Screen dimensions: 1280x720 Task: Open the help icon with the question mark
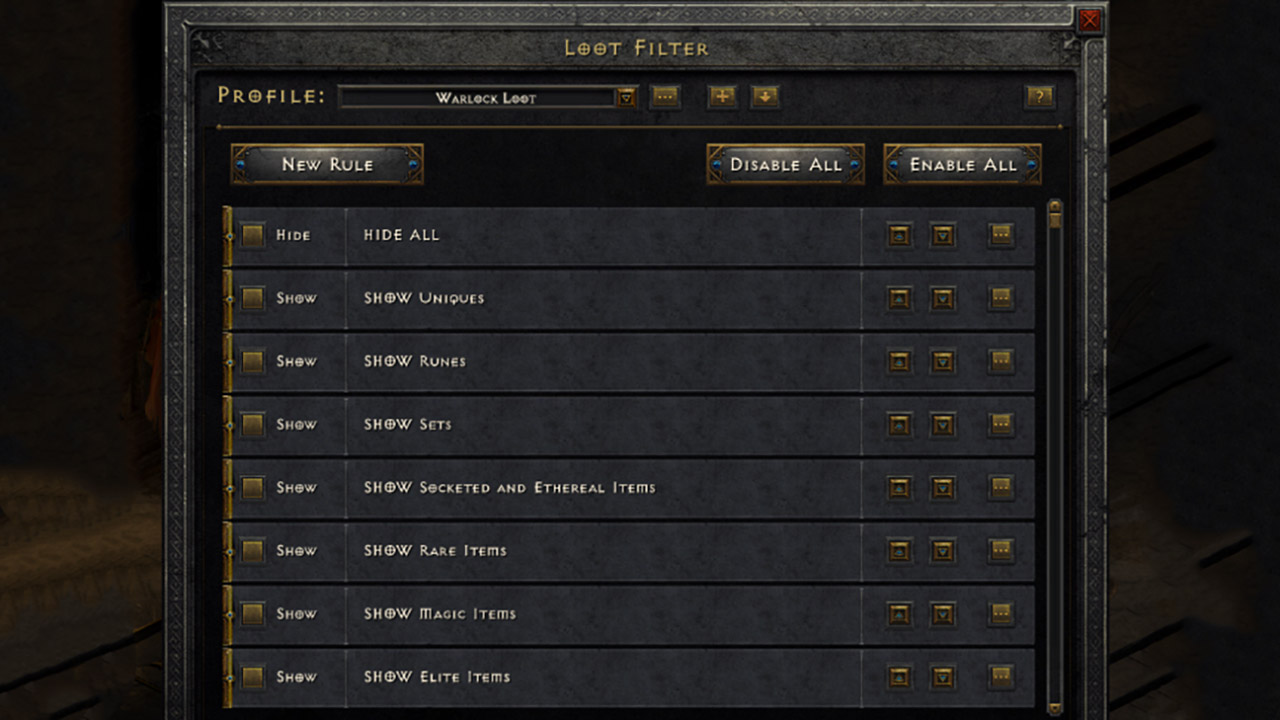pyautogui.click(x=1041, y=97)
